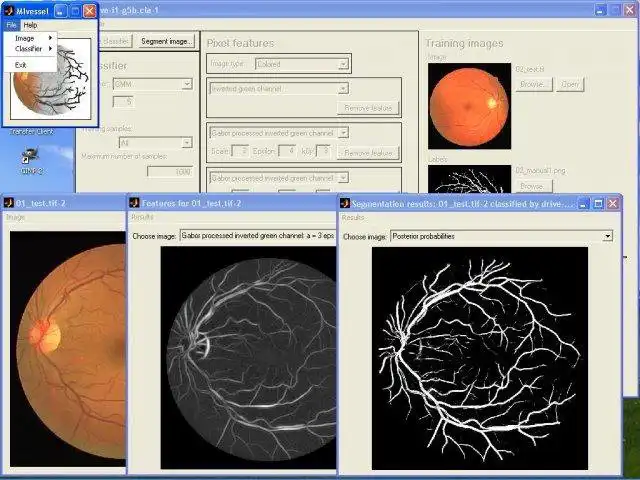
Task: Click Browse... for the labels image
Action: (534, 186)
